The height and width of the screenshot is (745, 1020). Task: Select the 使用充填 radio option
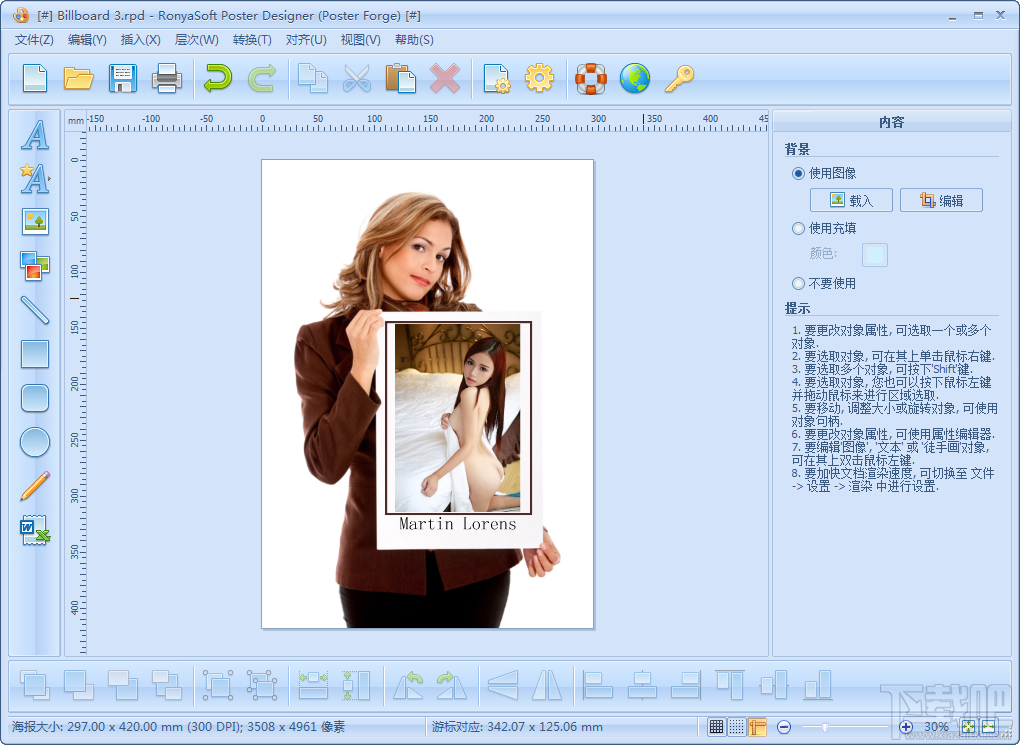798,228
